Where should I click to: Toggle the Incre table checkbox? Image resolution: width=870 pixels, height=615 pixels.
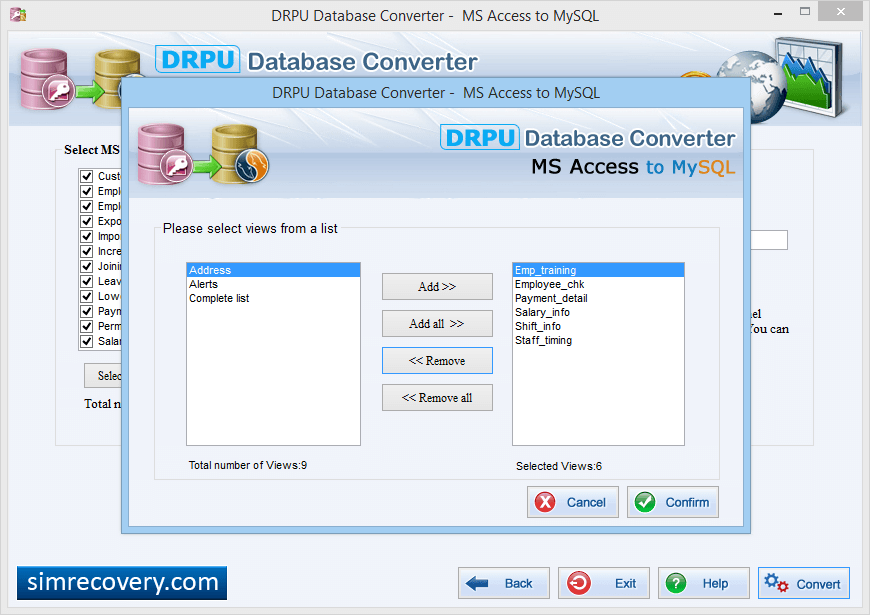(87, 251)
